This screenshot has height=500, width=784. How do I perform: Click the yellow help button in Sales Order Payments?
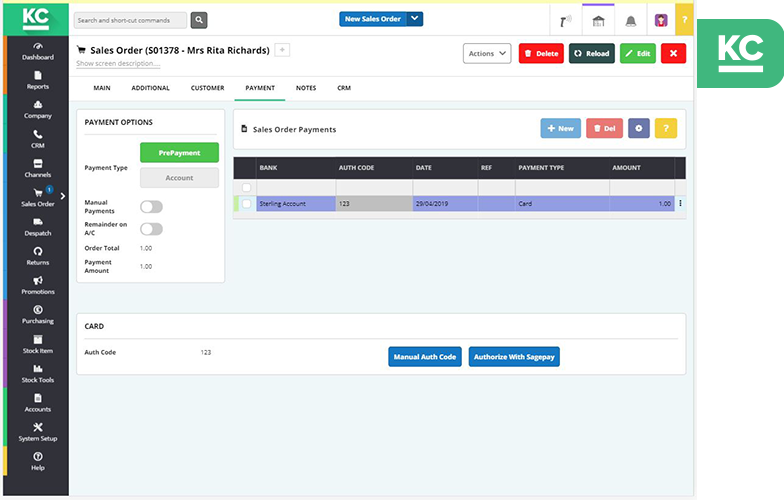point(666,128)
